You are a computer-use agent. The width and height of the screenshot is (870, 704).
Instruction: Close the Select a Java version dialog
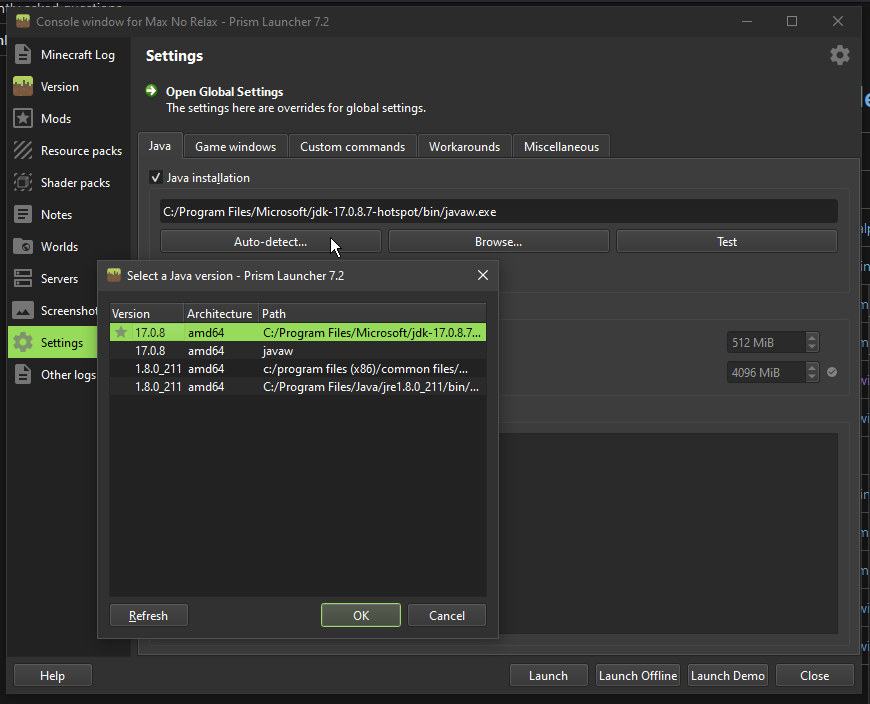[x=483, y=275]
